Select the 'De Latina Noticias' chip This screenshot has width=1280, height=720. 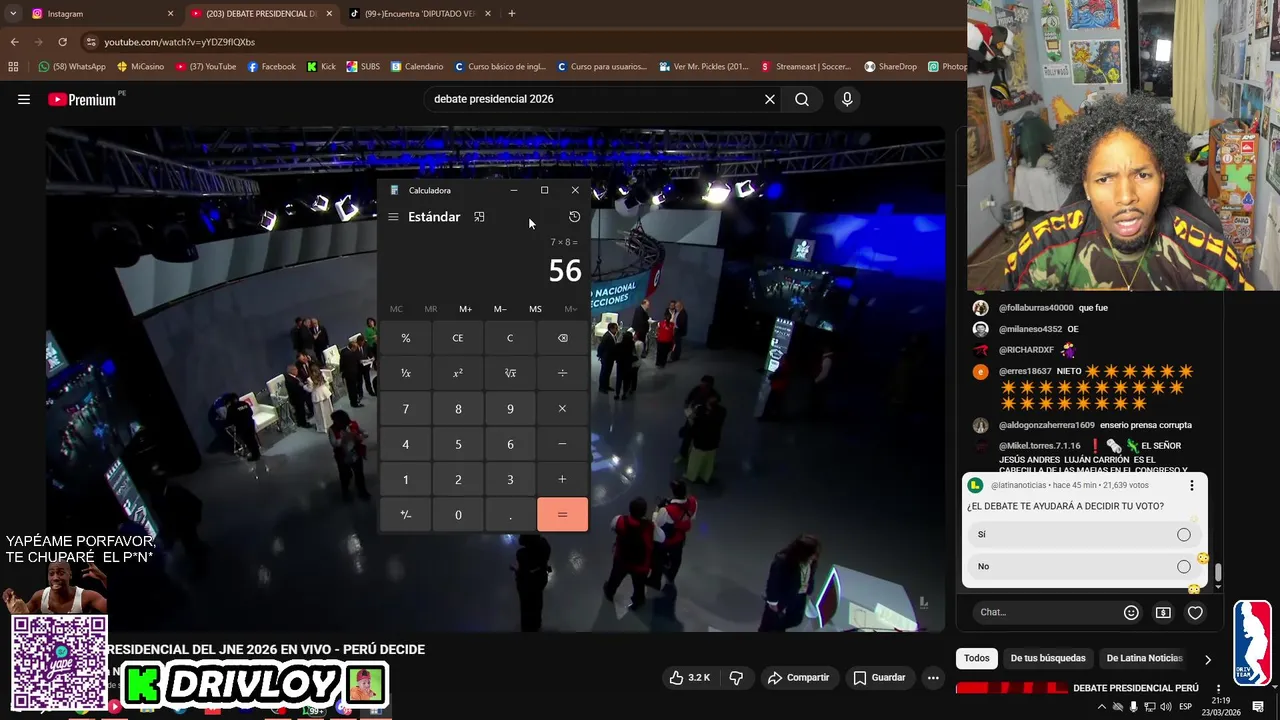tap(1144, 658)
